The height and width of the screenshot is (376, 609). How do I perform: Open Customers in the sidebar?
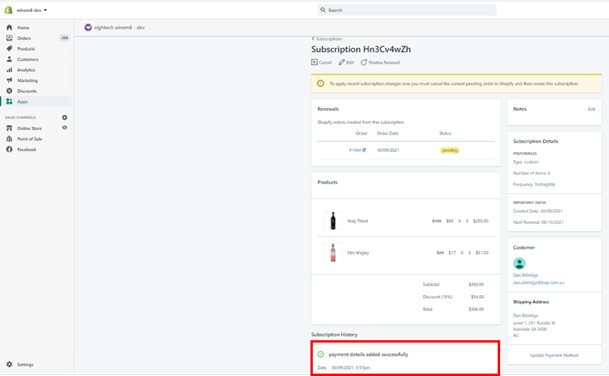pyautogui.click(x=28, y=59)
